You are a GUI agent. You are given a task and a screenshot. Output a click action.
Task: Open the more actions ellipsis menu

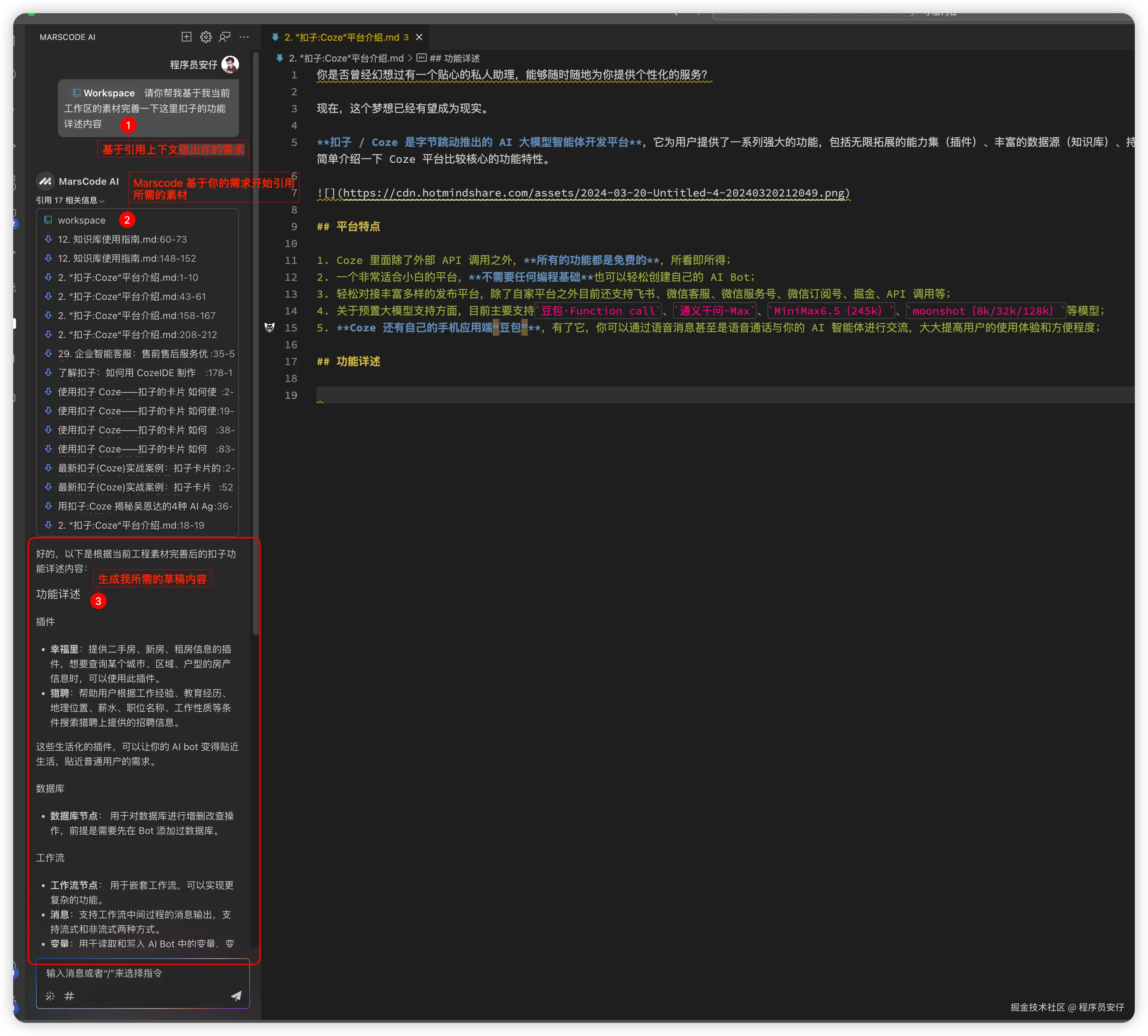point(244,37)
